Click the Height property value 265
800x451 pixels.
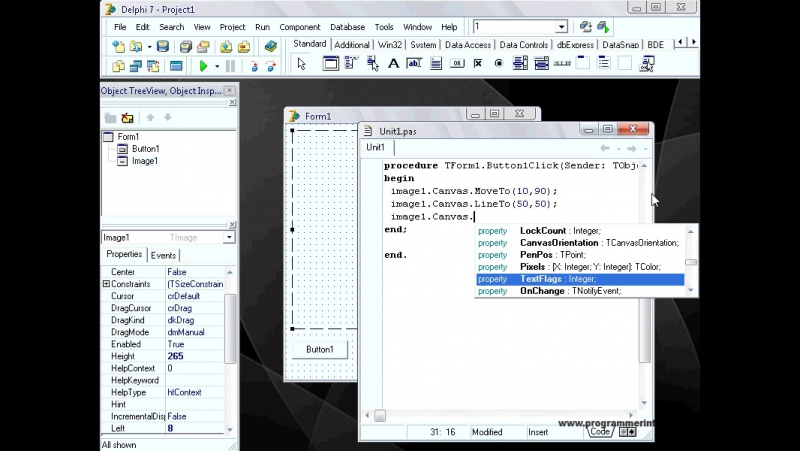pos(195,356)
